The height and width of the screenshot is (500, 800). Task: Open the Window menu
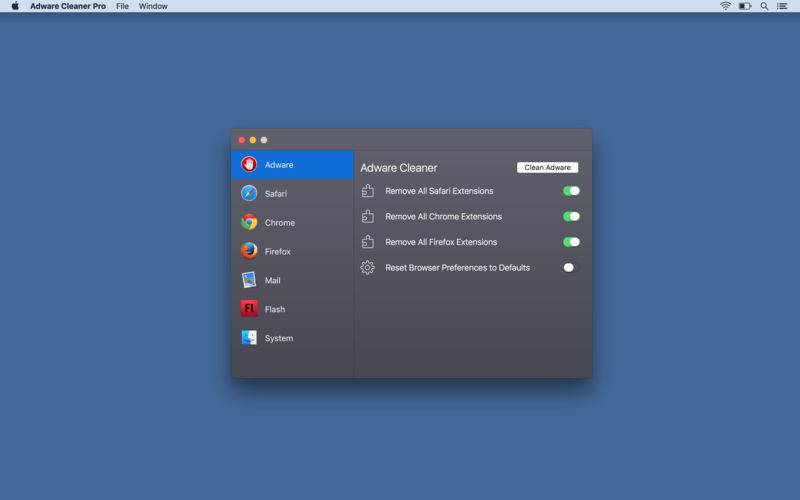click(x=153, y=6)
